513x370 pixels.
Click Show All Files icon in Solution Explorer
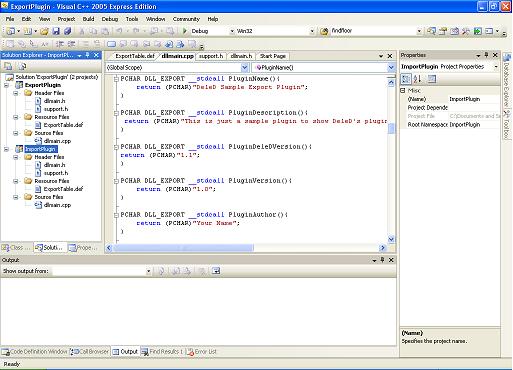(x=22, y=66)
